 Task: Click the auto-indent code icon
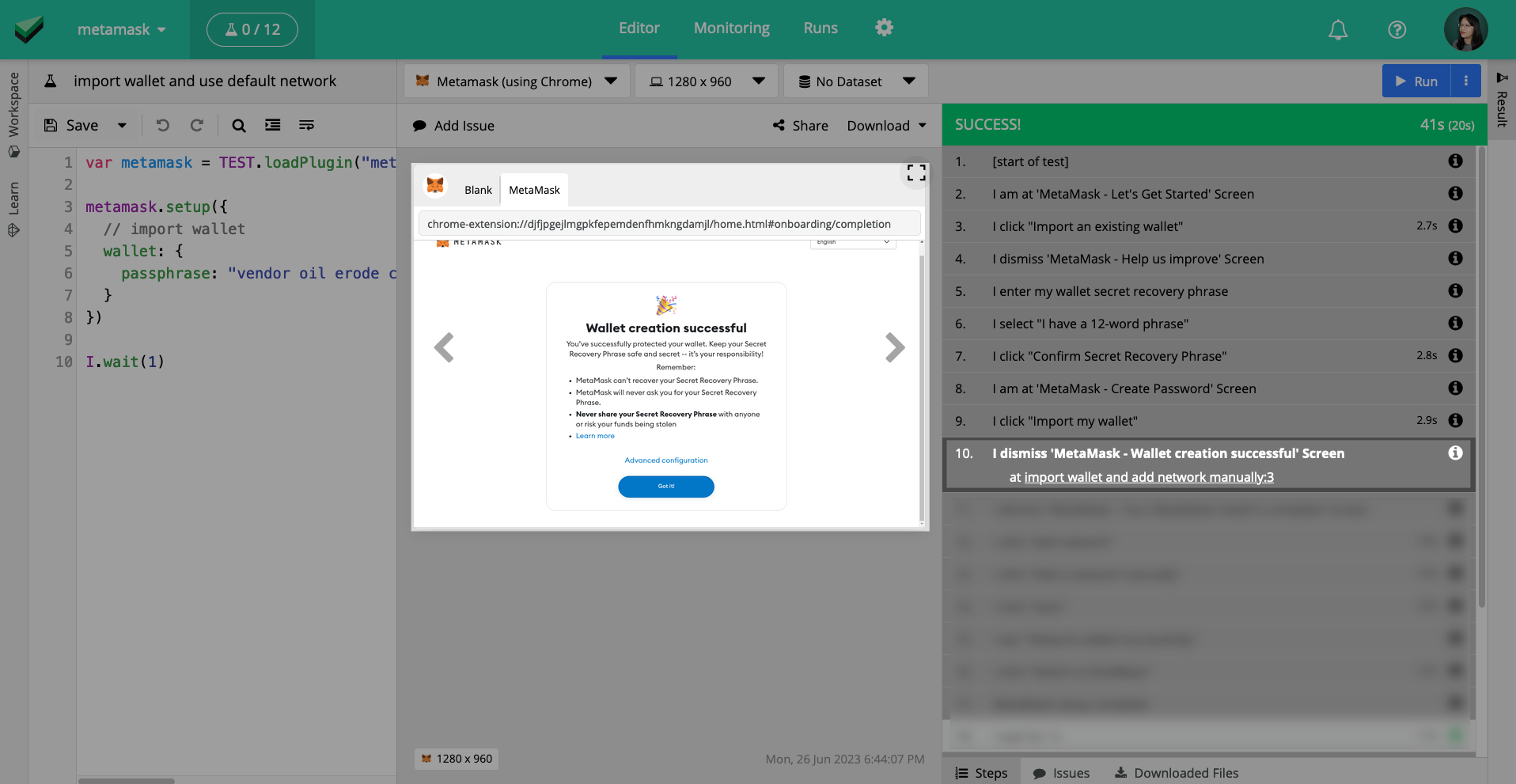273,125
